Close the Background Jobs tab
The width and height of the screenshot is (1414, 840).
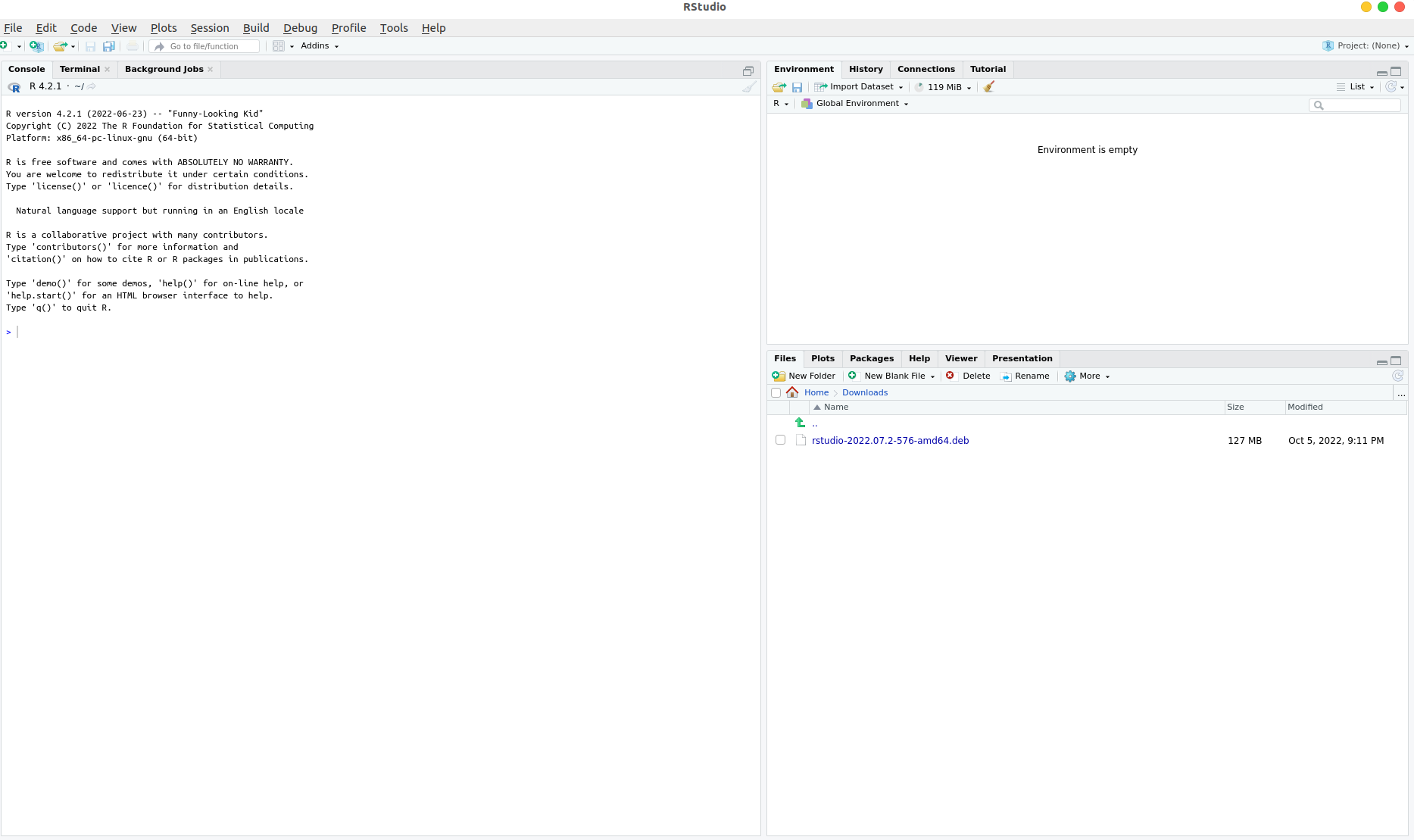click(x=211, y=69)
